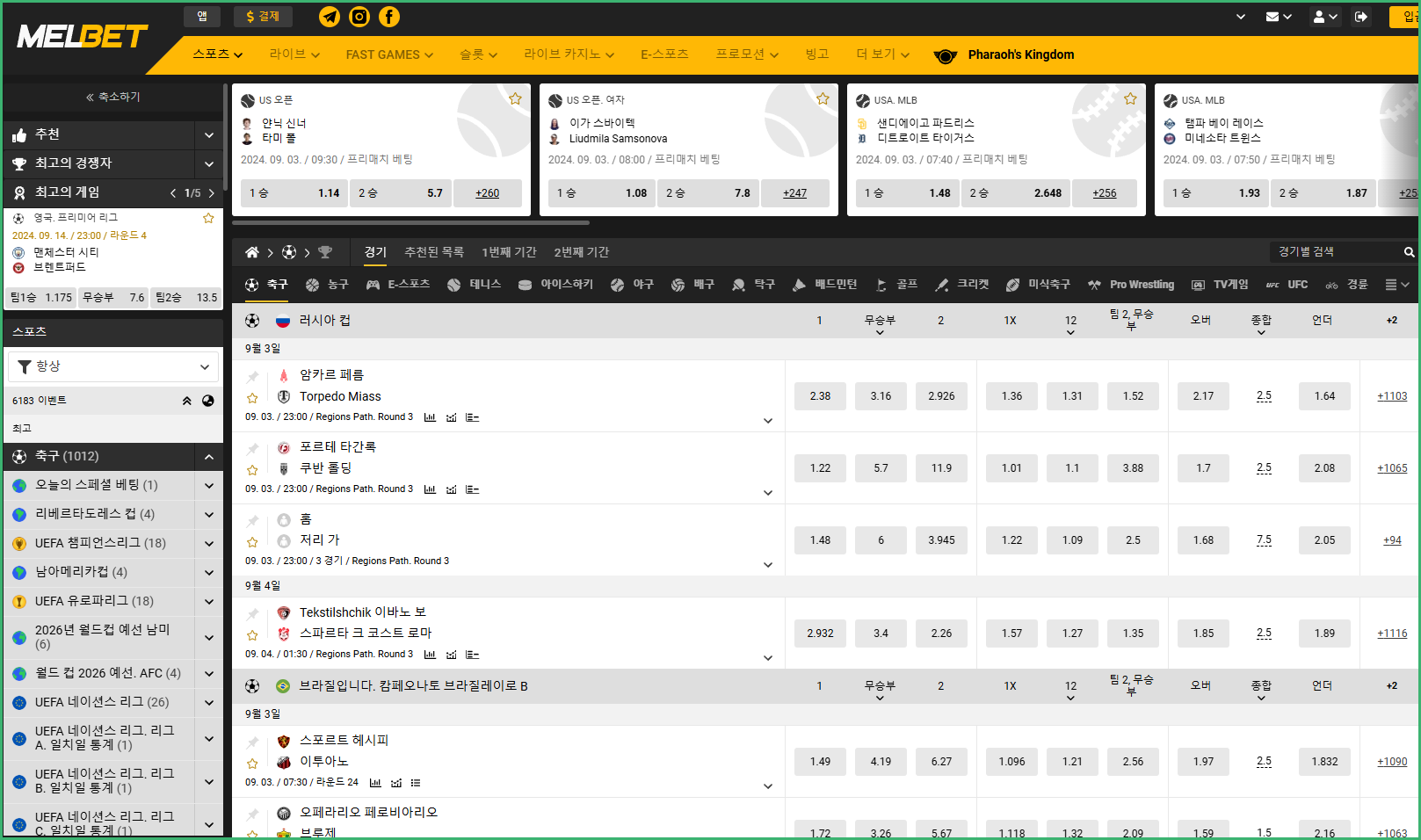1421x840 pixels.
Task: Expand 리베르타도레스 컵 (4) list
Action: coord(208,515)
